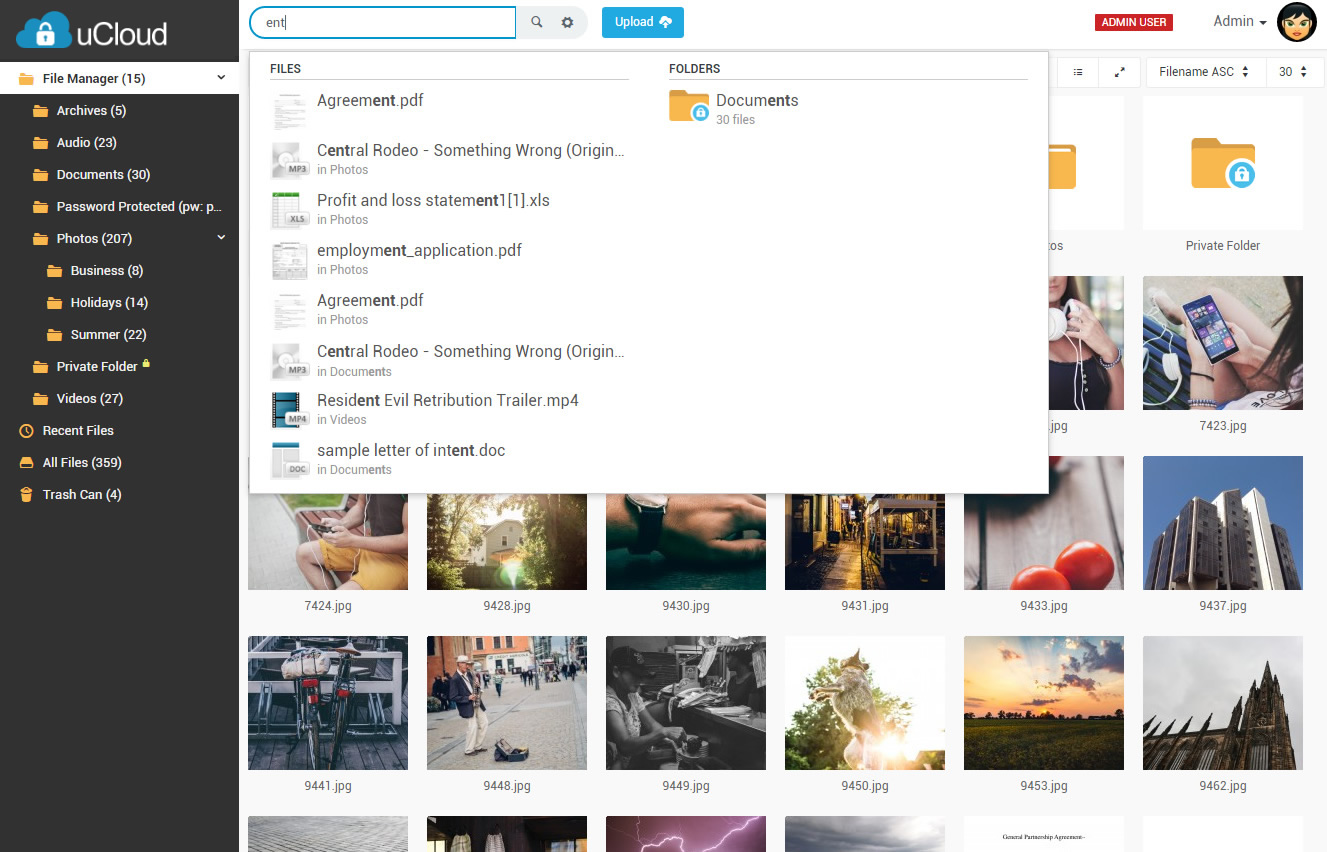Switch to list view using the list icon
This screenshot has height=852, width=1327.
coord(1077,72)
